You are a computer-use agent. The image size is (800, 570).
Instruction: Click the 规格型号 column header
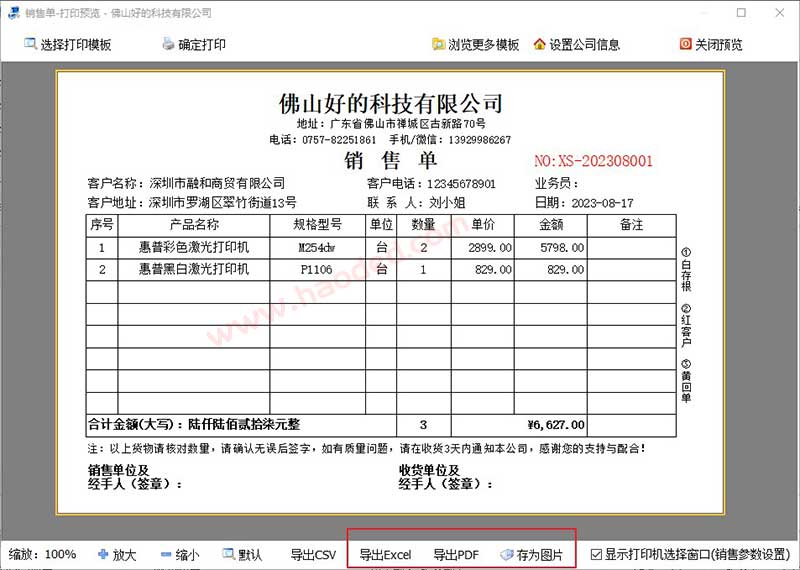(x=317, y=225)
